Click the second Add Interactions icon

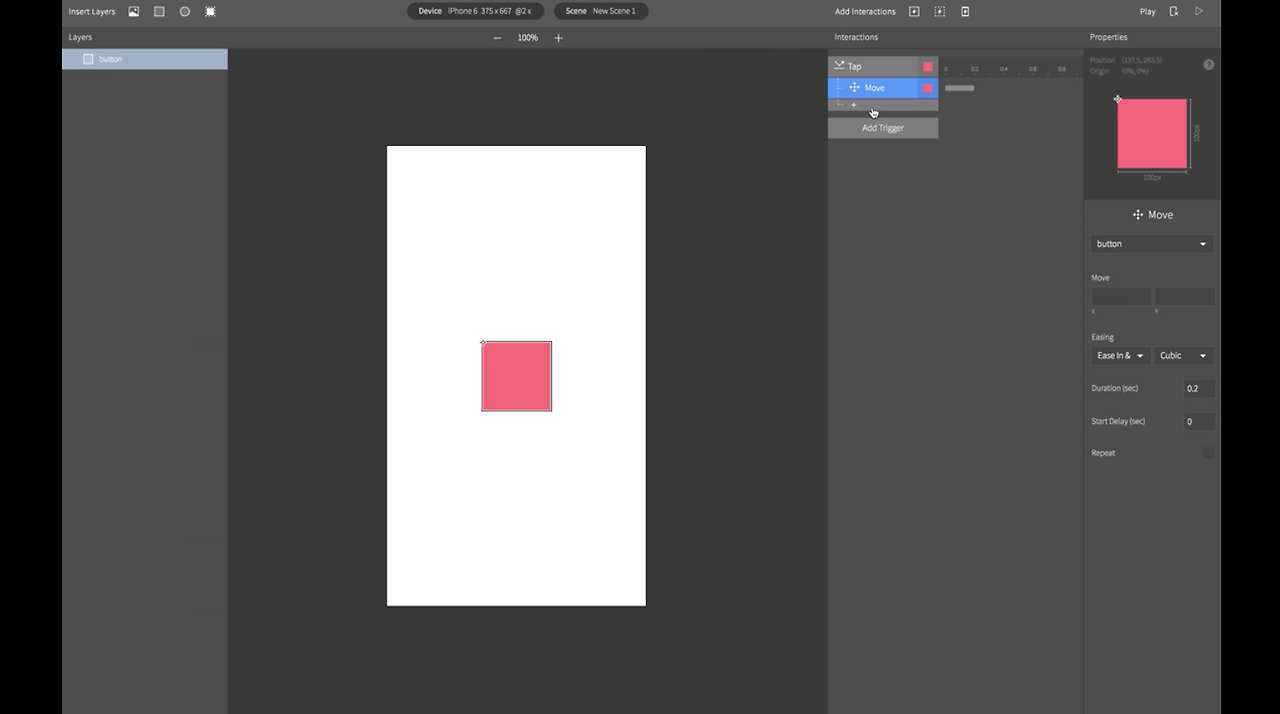[x=939, y=12]
